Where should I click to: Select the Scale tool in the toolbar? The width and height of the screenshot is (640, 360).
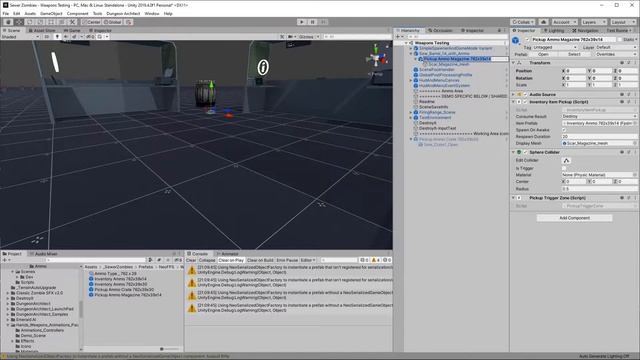[x=40, y=22]
